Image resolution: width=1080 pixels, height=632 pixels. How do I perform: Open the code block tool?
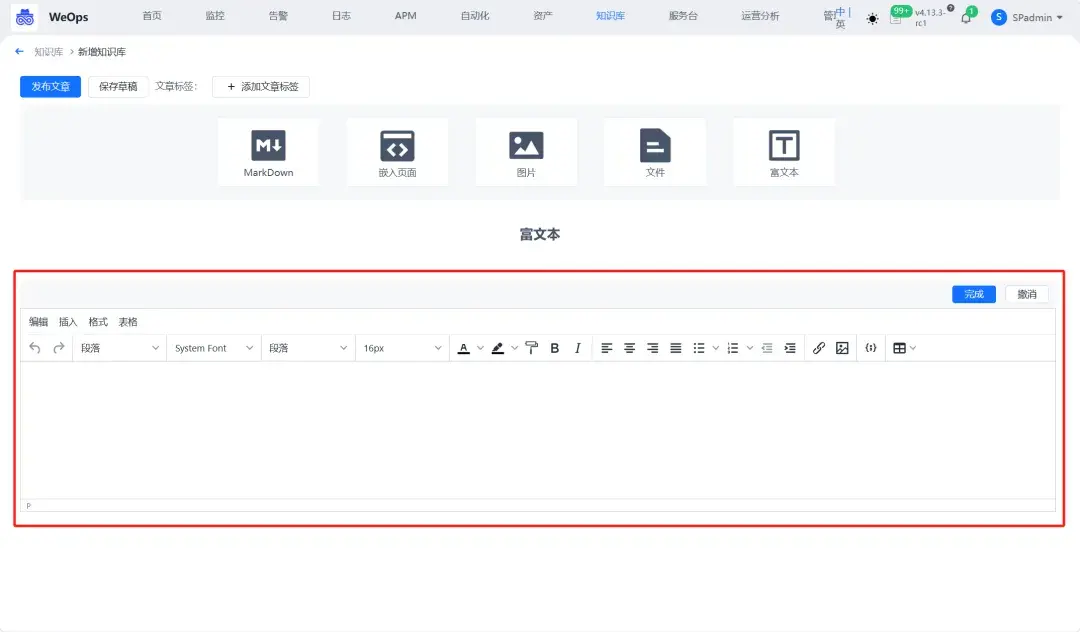pyautogui.click(x=870, y=347)
